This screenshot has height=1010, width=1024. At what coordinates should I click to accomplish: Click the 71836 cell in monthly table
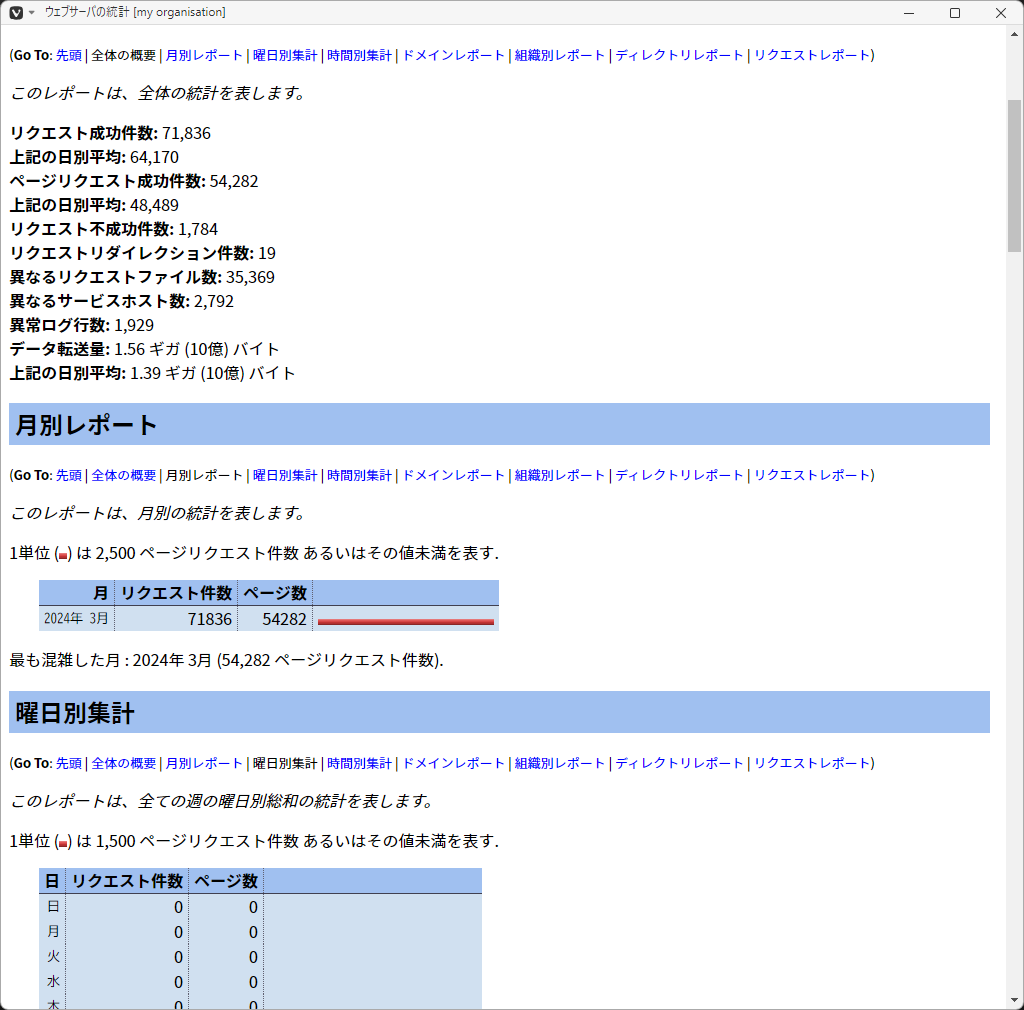pyautogui.click(x=176, y=618)
